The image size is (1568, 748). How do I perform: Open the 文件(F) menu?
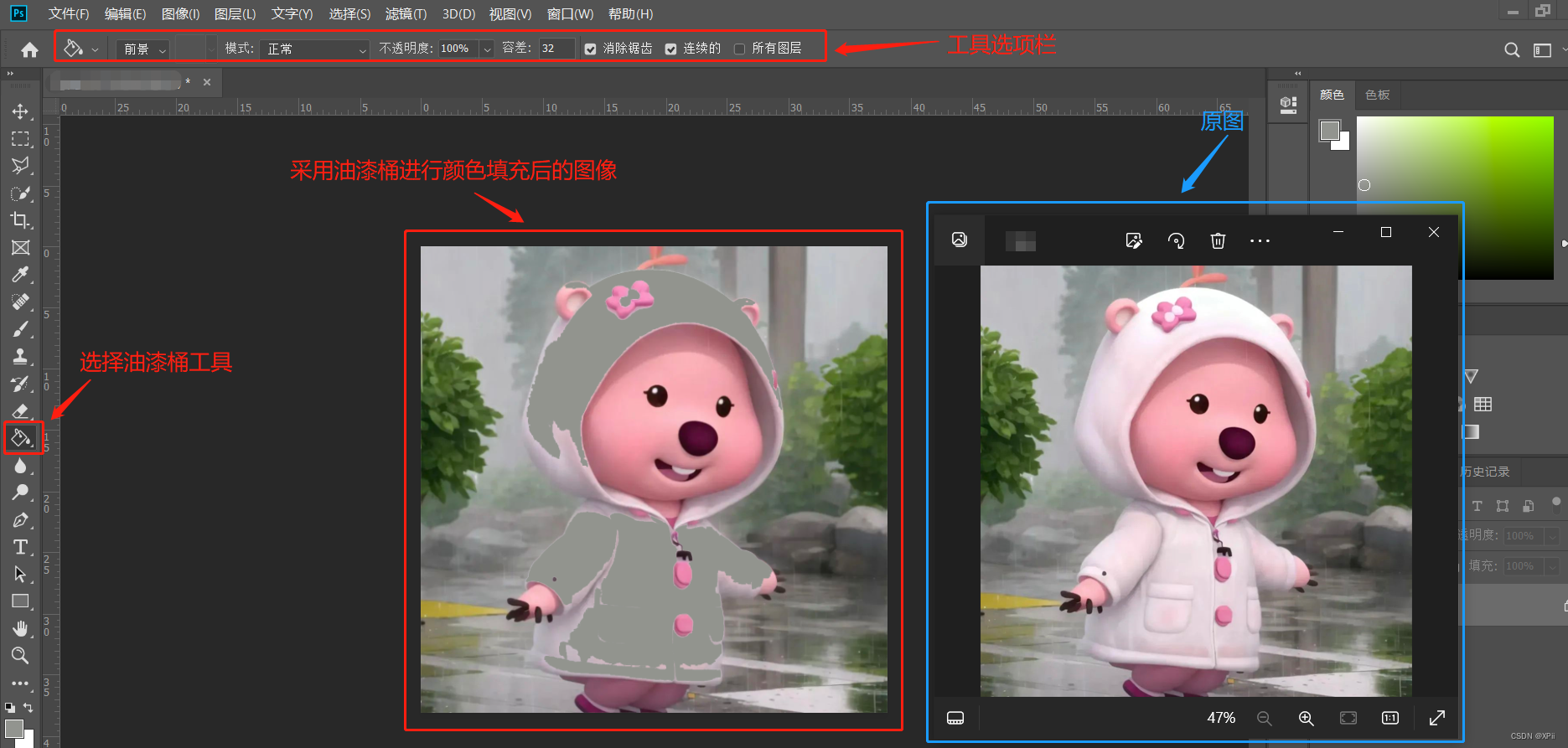(69, 13)
